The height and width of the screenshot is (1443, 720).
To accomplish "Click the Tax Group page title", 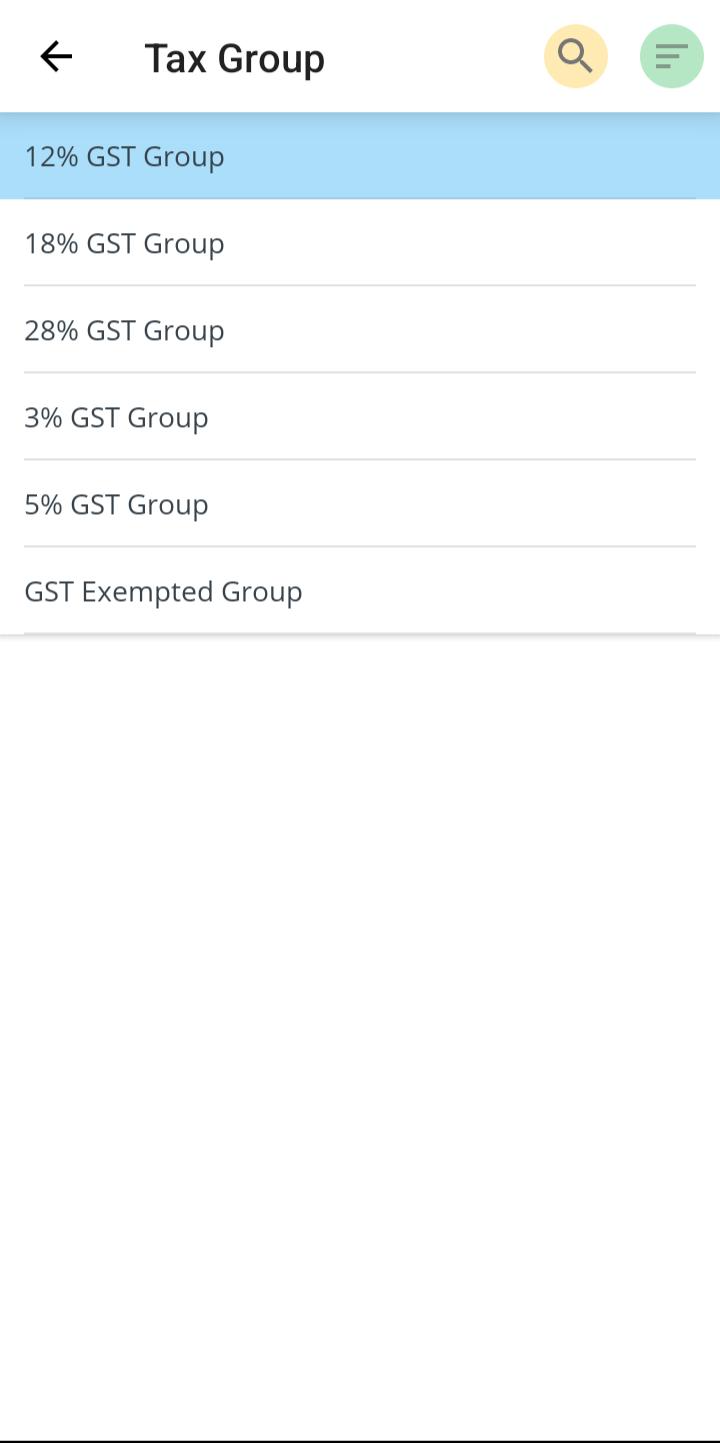I will 234,59.
